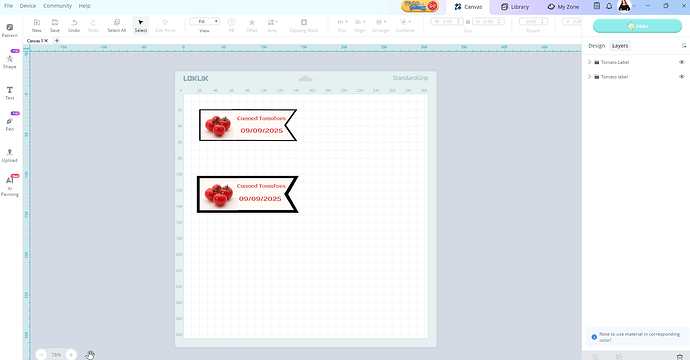The image size is (690, 360).
Task: Select the Pen tool in sidebar
Action: tap(10, 124)
